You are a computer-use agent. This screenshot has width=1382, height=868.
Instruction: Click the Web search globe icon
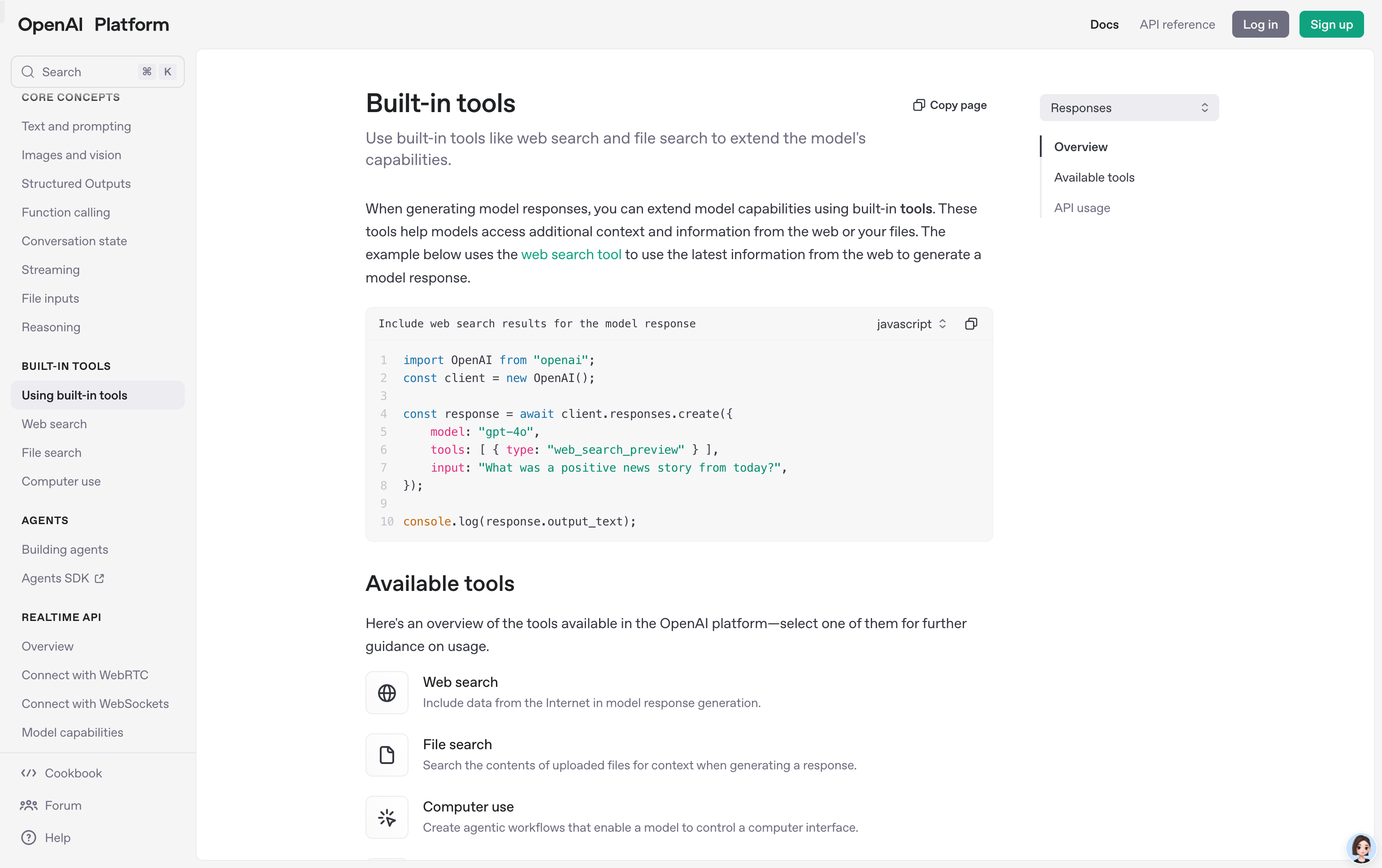pos(387,692)
